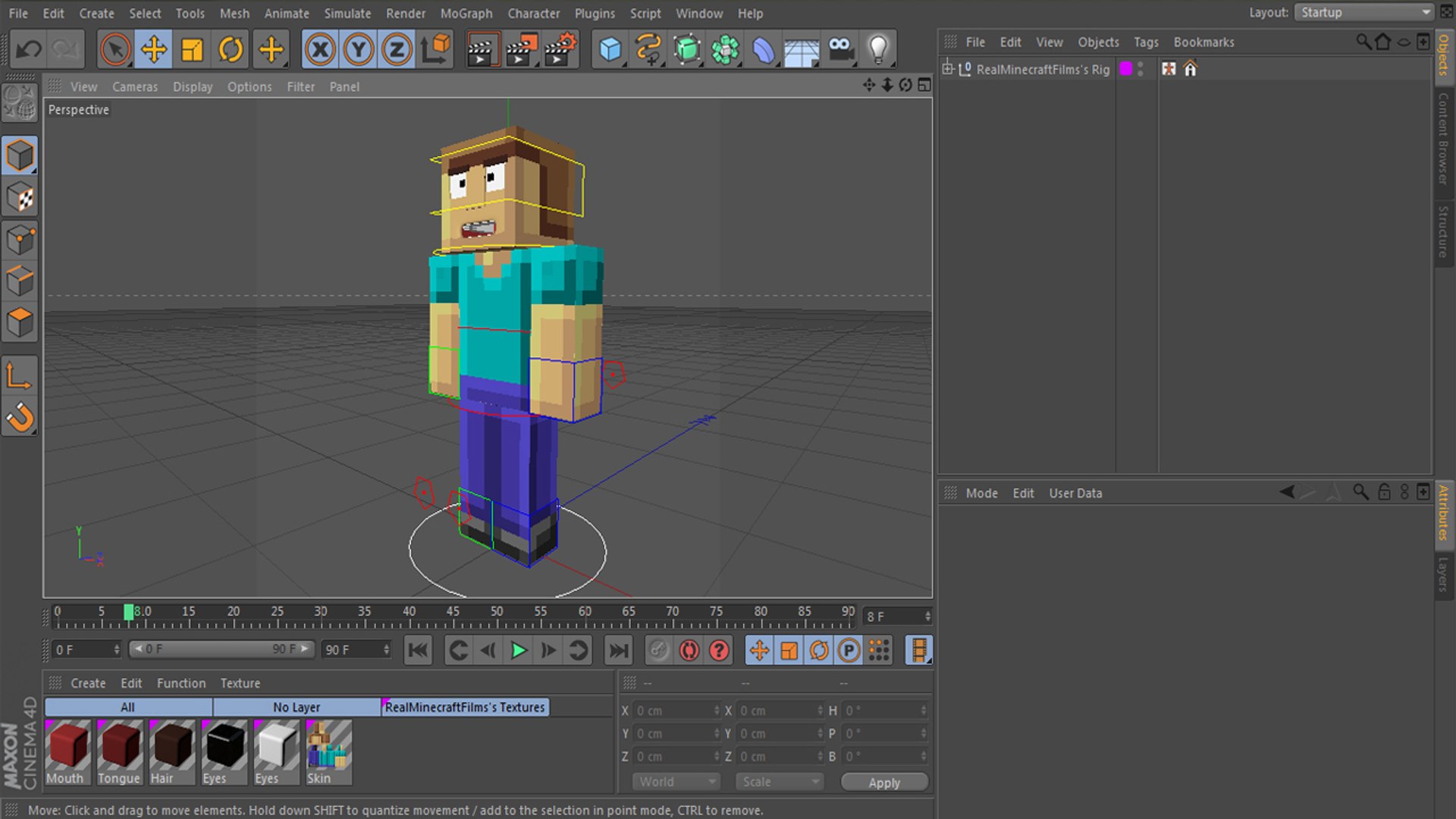Image resolution: width=1456 pixels, height=819 pixels.
Task: Toggle the Snap magnet icon
Action: (20, 417)
